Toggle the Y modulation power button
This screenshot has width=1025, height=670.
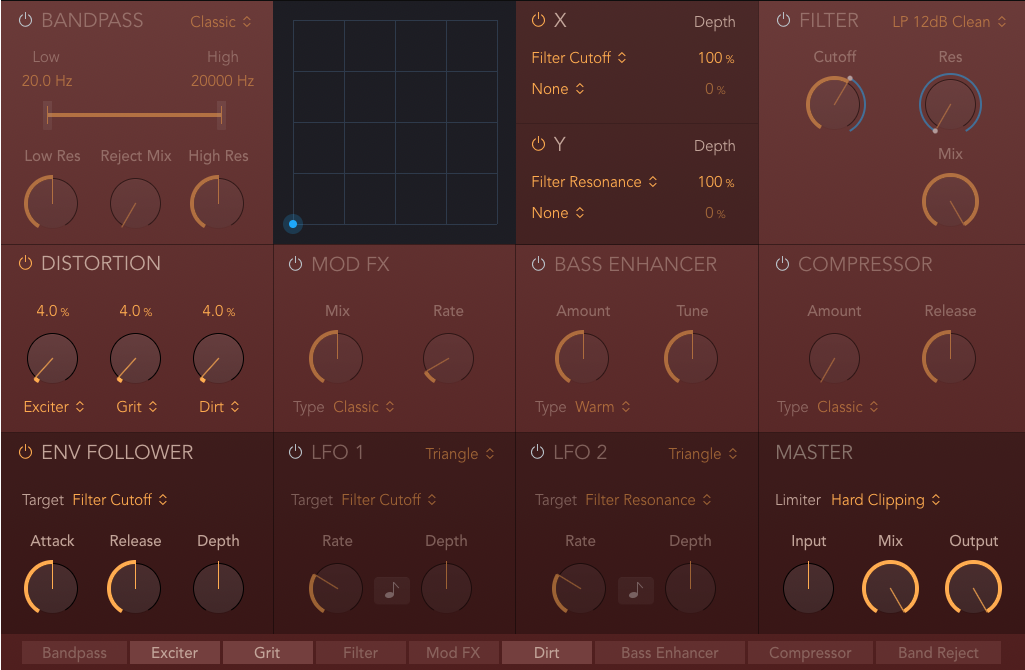538,144
